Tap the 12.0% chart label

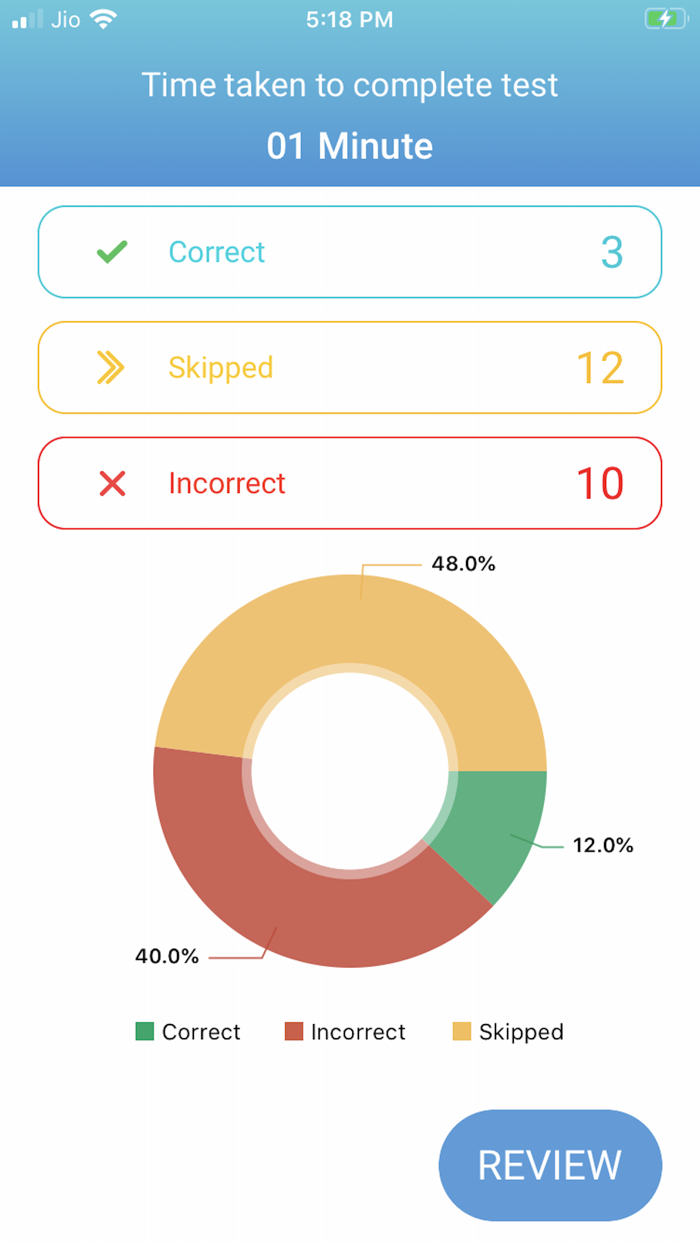point(603,845)
